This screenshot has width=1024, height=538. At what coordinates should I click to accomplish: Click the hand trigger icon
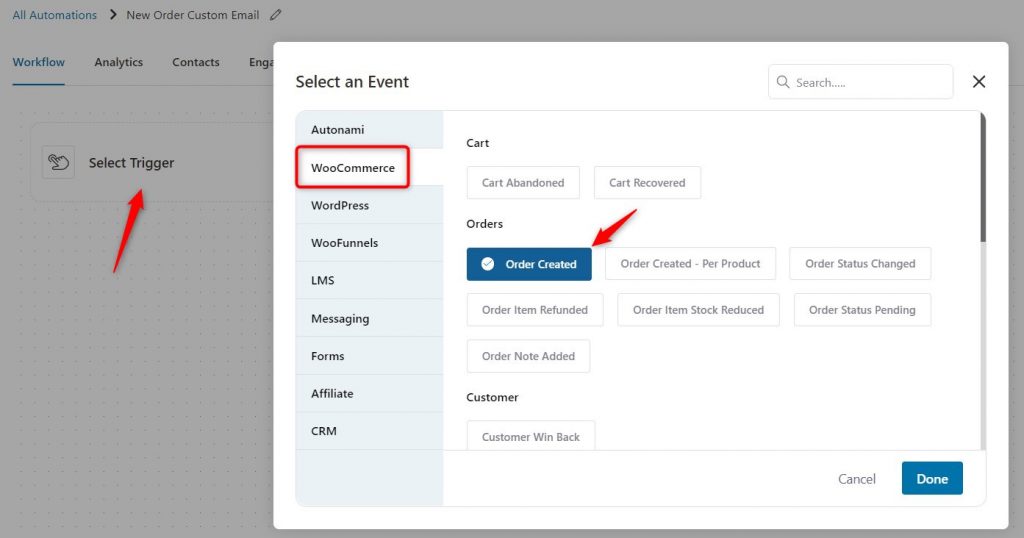point(58,162)
